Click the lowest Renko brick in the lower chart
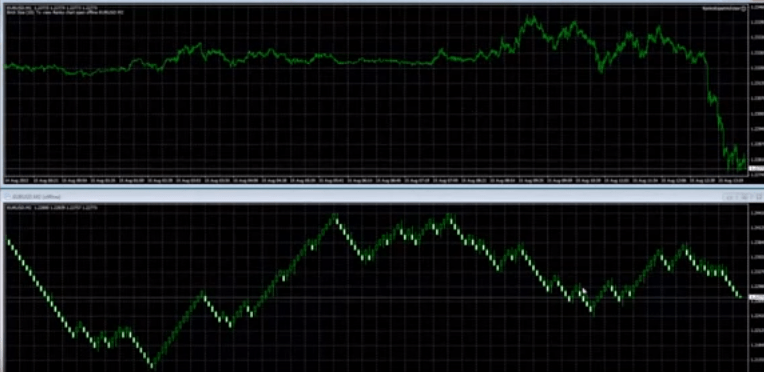Viewport: 764px width, 372px height. click(152, 365)
